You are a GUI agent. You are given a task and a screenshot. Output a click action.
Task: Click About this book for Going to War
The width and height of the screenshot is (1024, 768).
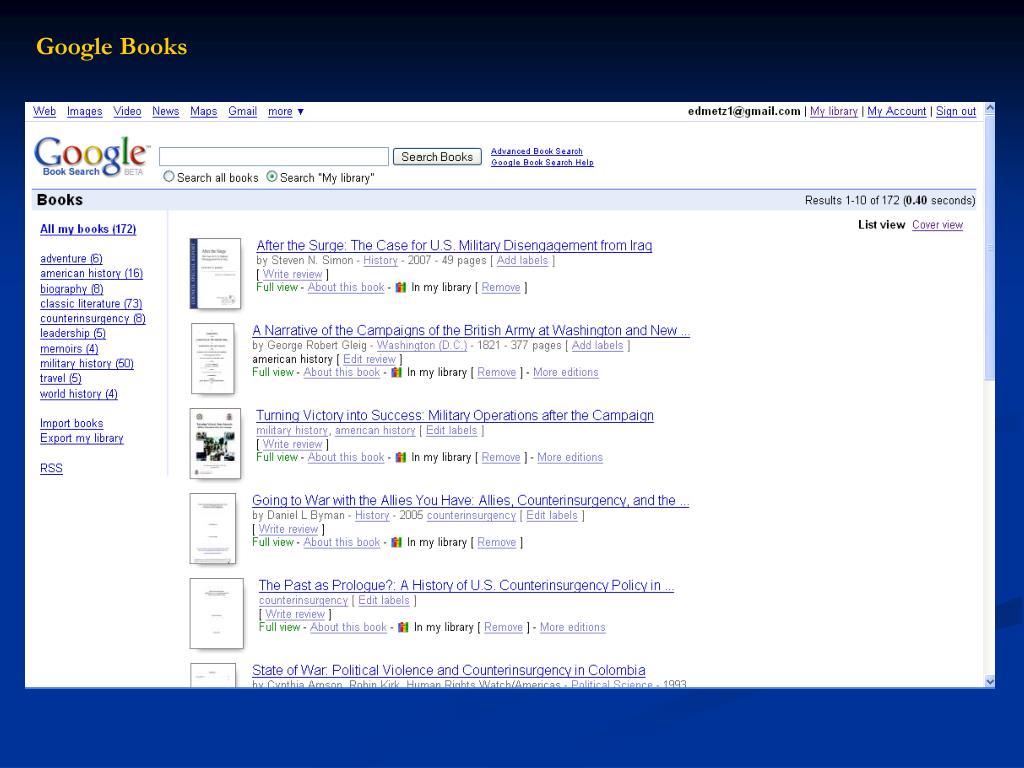[x=342, y=542]
